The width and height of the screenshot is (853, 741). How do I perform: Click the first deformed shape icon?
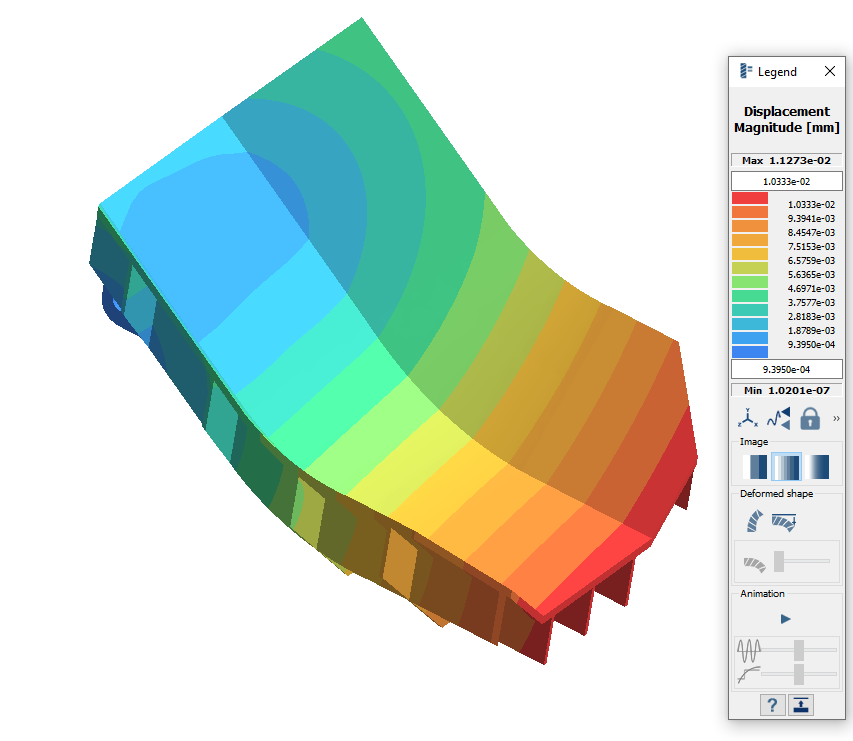pos(754,521)
